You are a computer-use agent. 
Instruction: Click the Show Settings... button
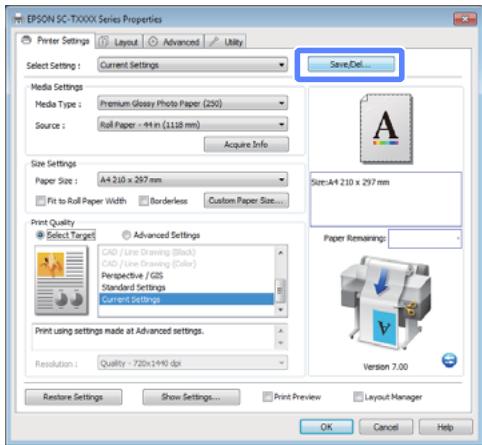[191, 397]
